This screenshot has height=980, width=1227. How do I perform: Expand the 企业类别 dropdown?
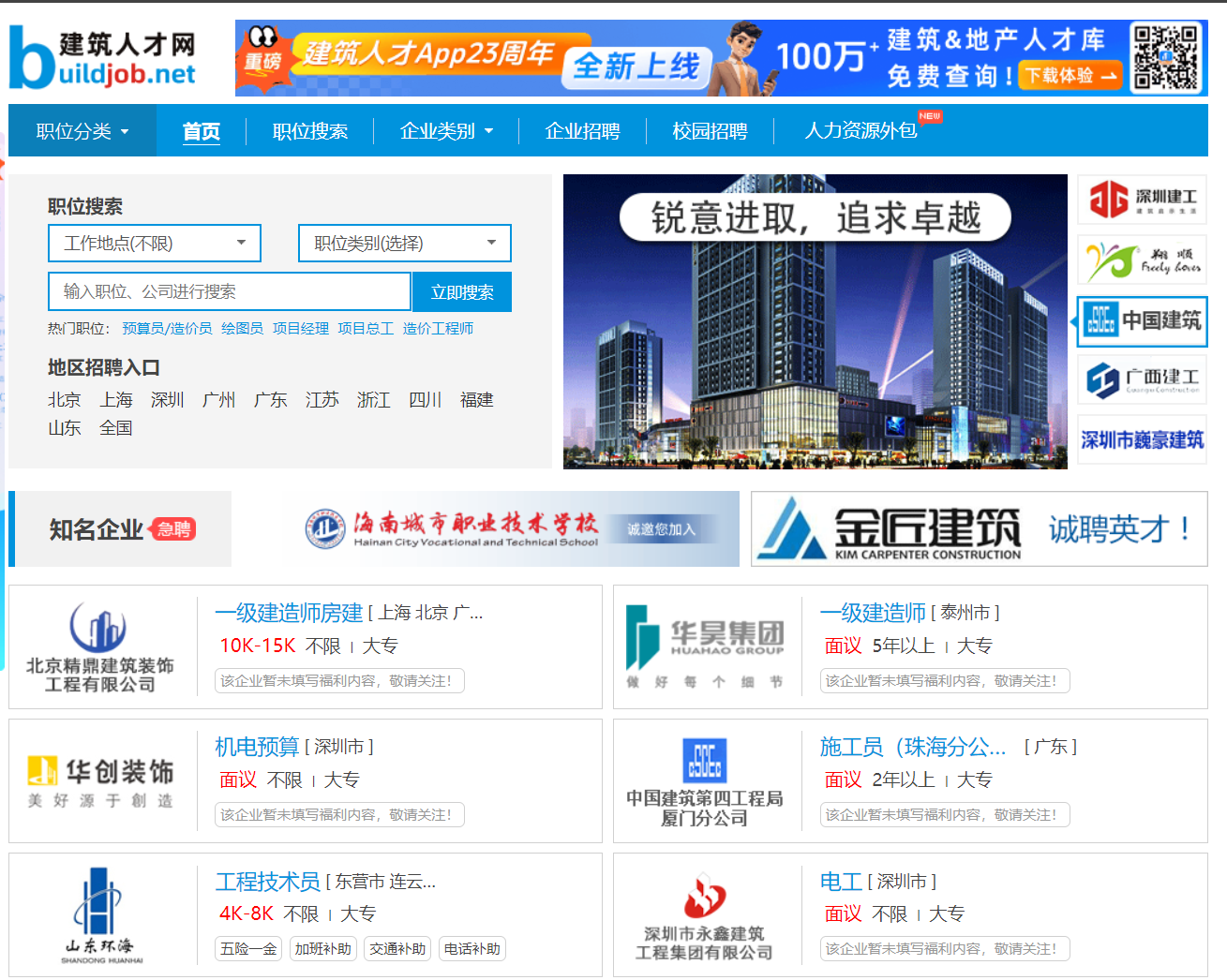pos(446,131)
